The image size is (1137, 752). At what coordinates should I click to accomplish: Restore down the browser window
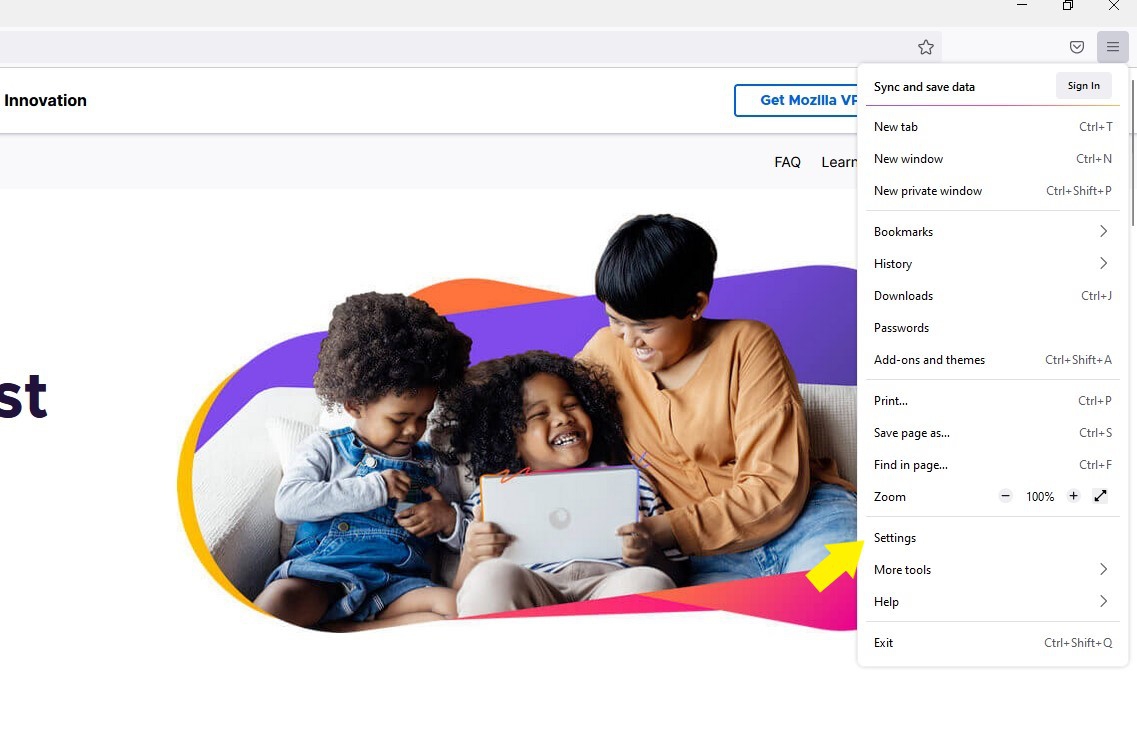1067,6
